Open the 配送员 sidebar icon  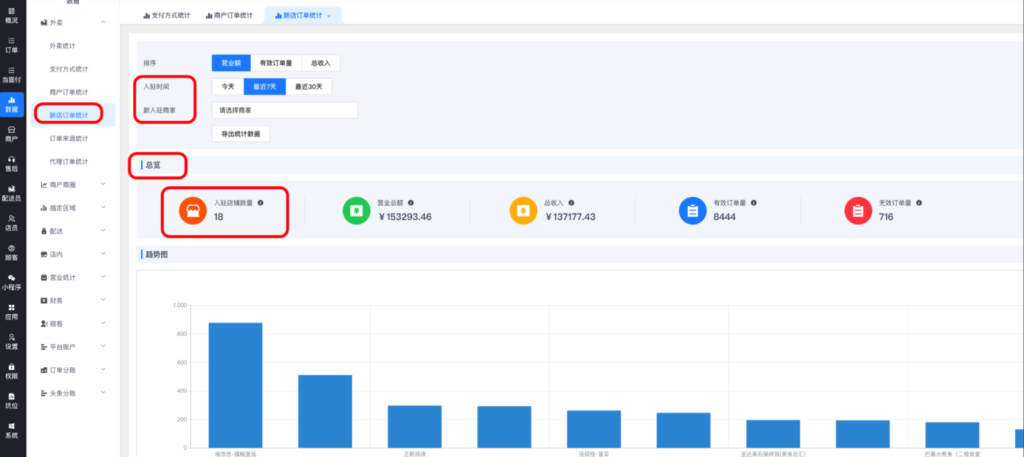(x=11, y=193)
